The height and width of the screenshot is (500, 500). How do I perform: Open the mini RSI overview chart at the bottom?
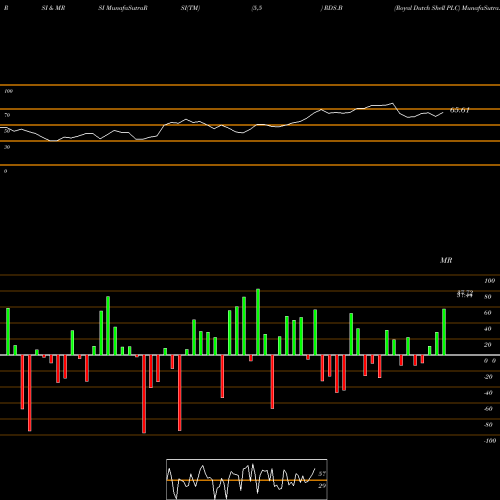point(247,479)
